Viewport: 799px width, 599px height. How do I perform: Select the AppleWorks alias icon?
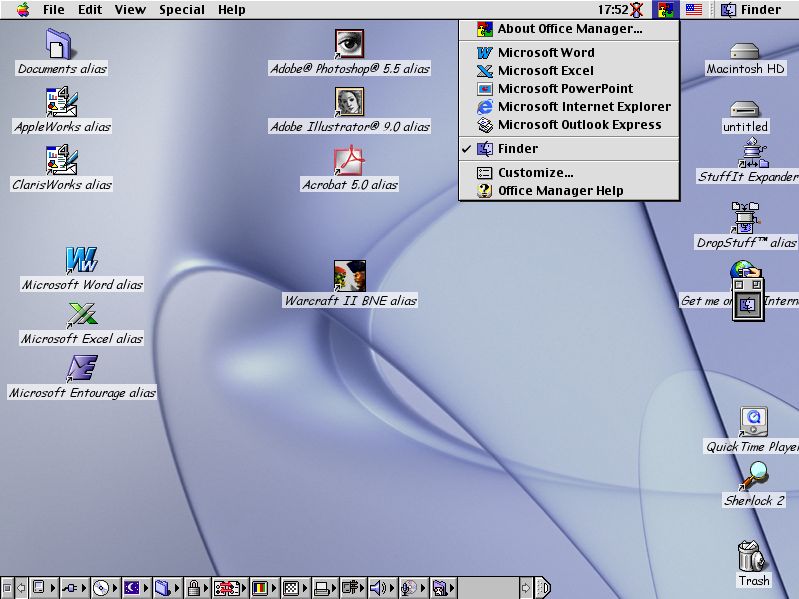pos(62,102)
